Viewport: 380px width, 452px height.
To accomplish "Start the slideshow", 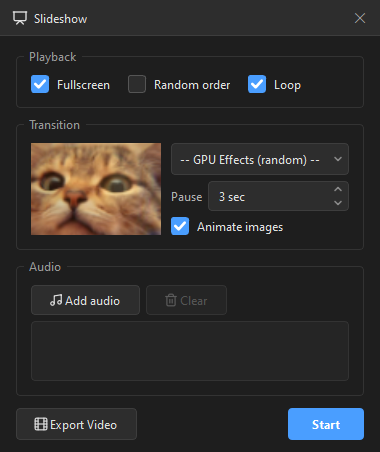I will [x=326, y=424].
